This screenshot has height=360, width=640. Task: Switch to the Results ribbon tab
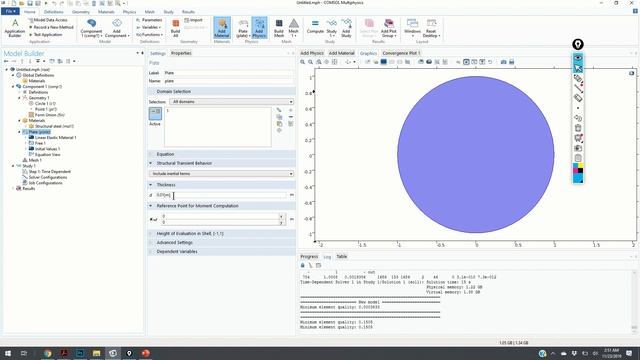[188, 12]
